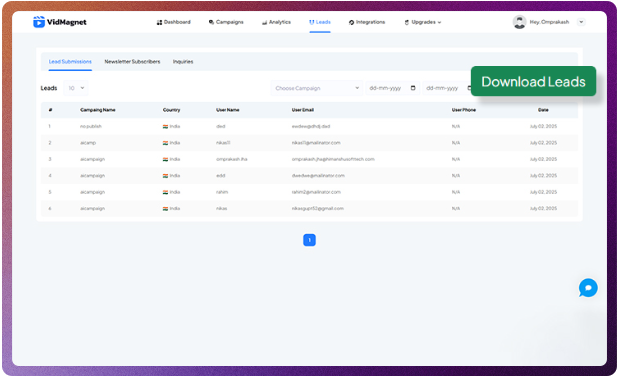Click the second dd-mm-yyyy date field
The image size is (618, 378).
point(447,88)
